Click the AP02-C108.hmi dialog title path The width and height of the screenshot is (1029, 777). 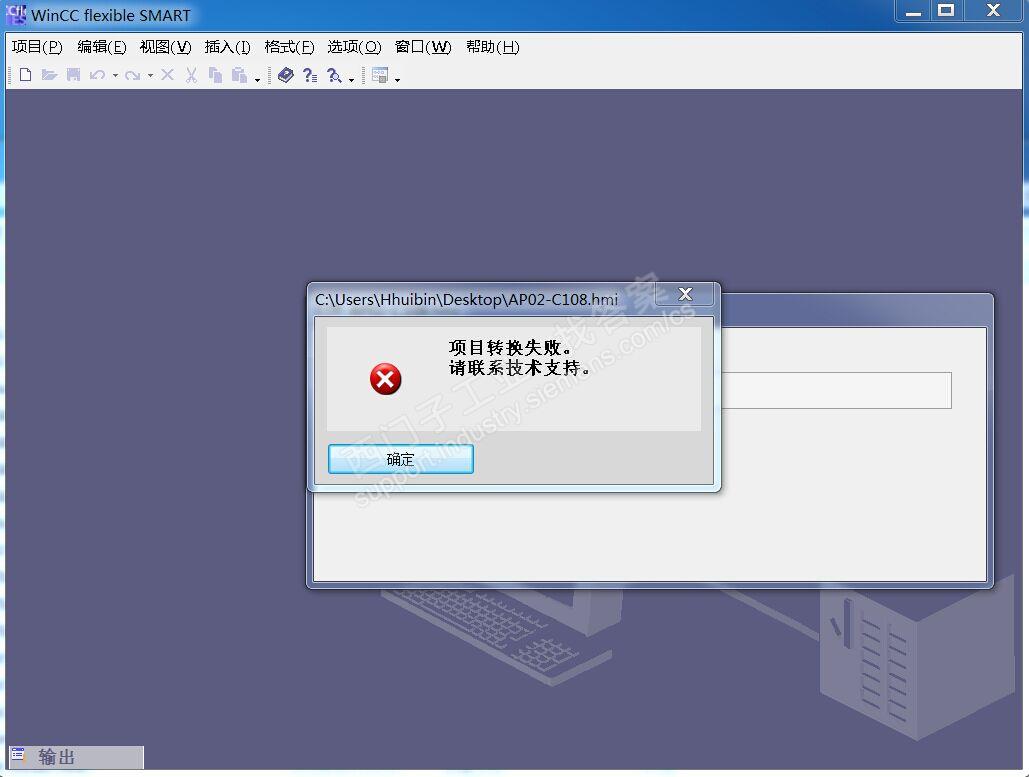[x=467, y=299]
